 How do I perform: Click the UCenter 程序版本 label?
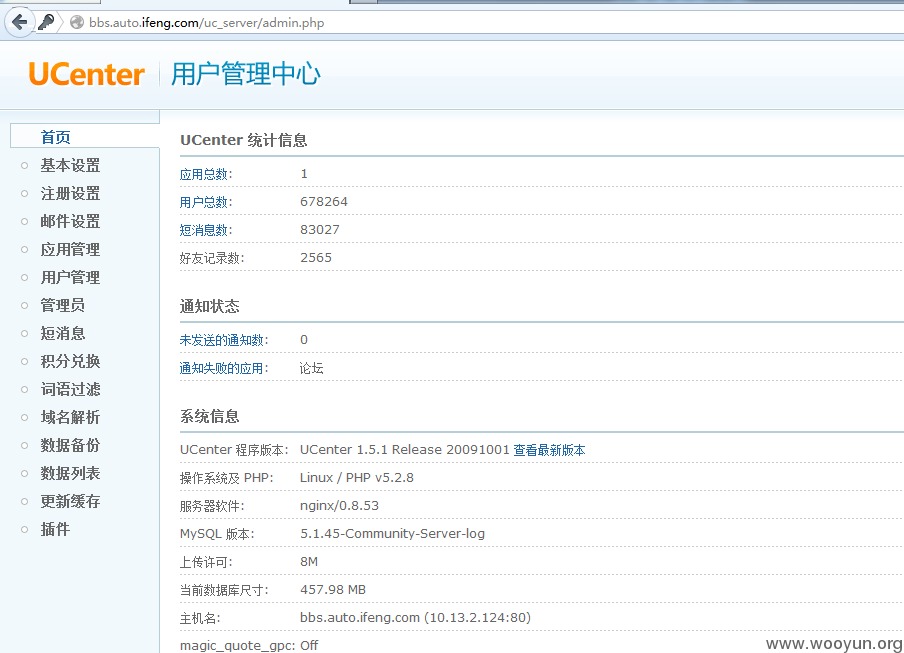pos(234,450)
